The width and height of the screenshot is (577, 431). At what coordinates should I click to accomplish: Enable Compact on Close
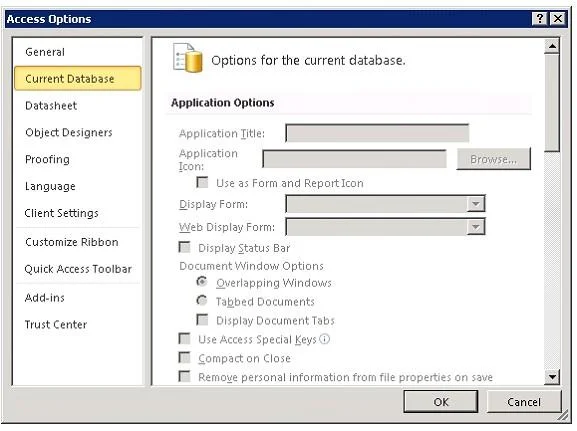click(x=184, y=357)
